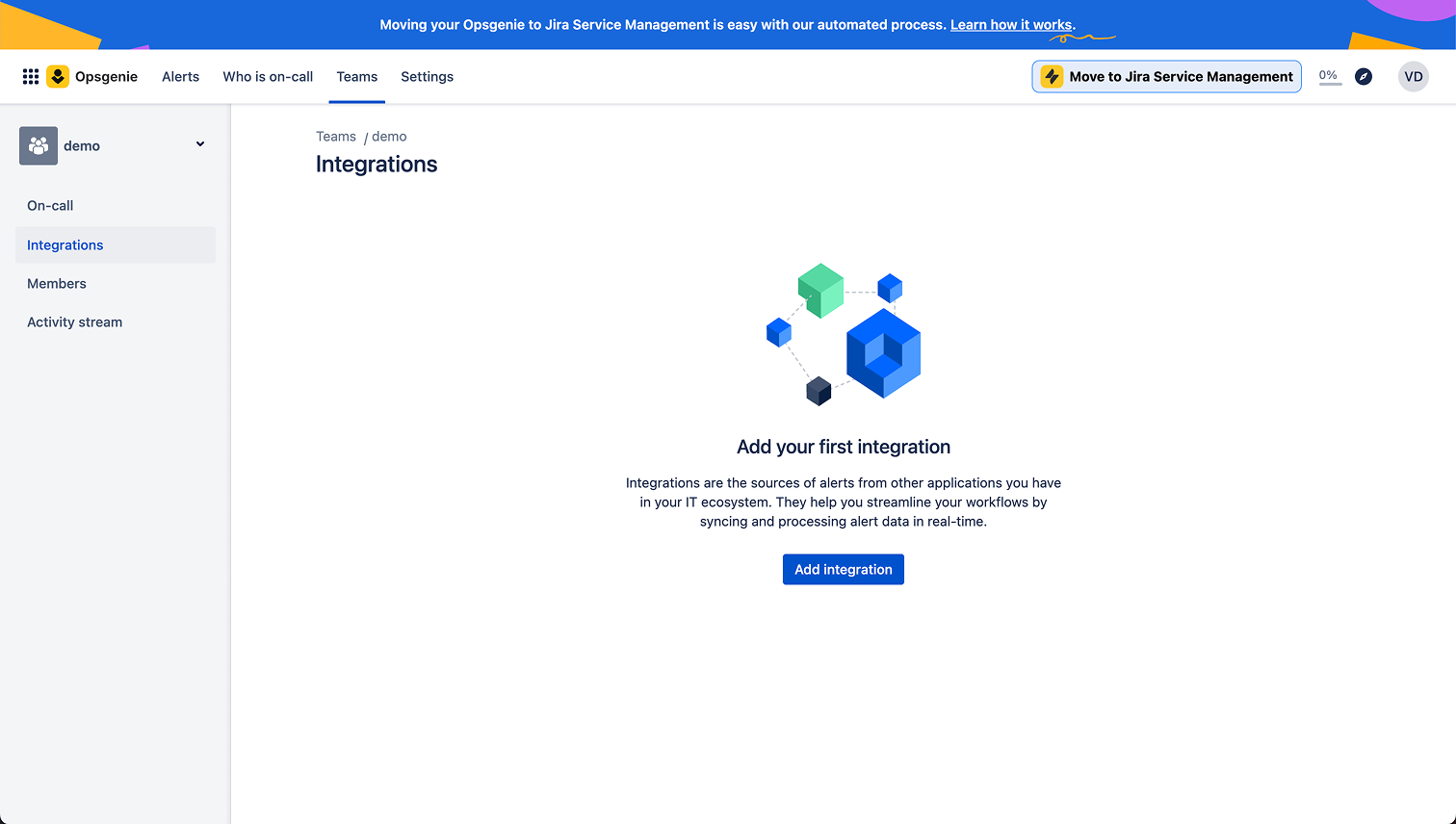
Task: Select Integrations in the sidebar
Action: (116, 245)
